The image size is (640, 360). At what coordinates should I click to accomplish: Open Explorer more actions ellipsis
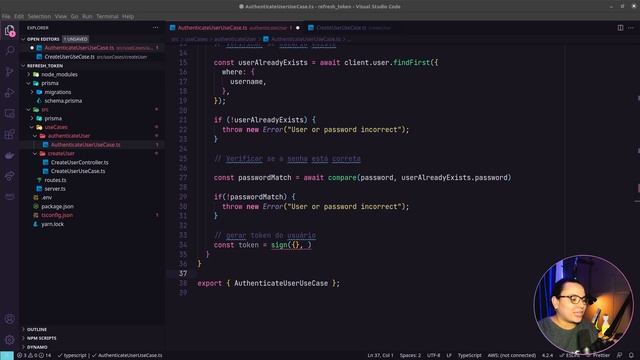coord(156,28)
